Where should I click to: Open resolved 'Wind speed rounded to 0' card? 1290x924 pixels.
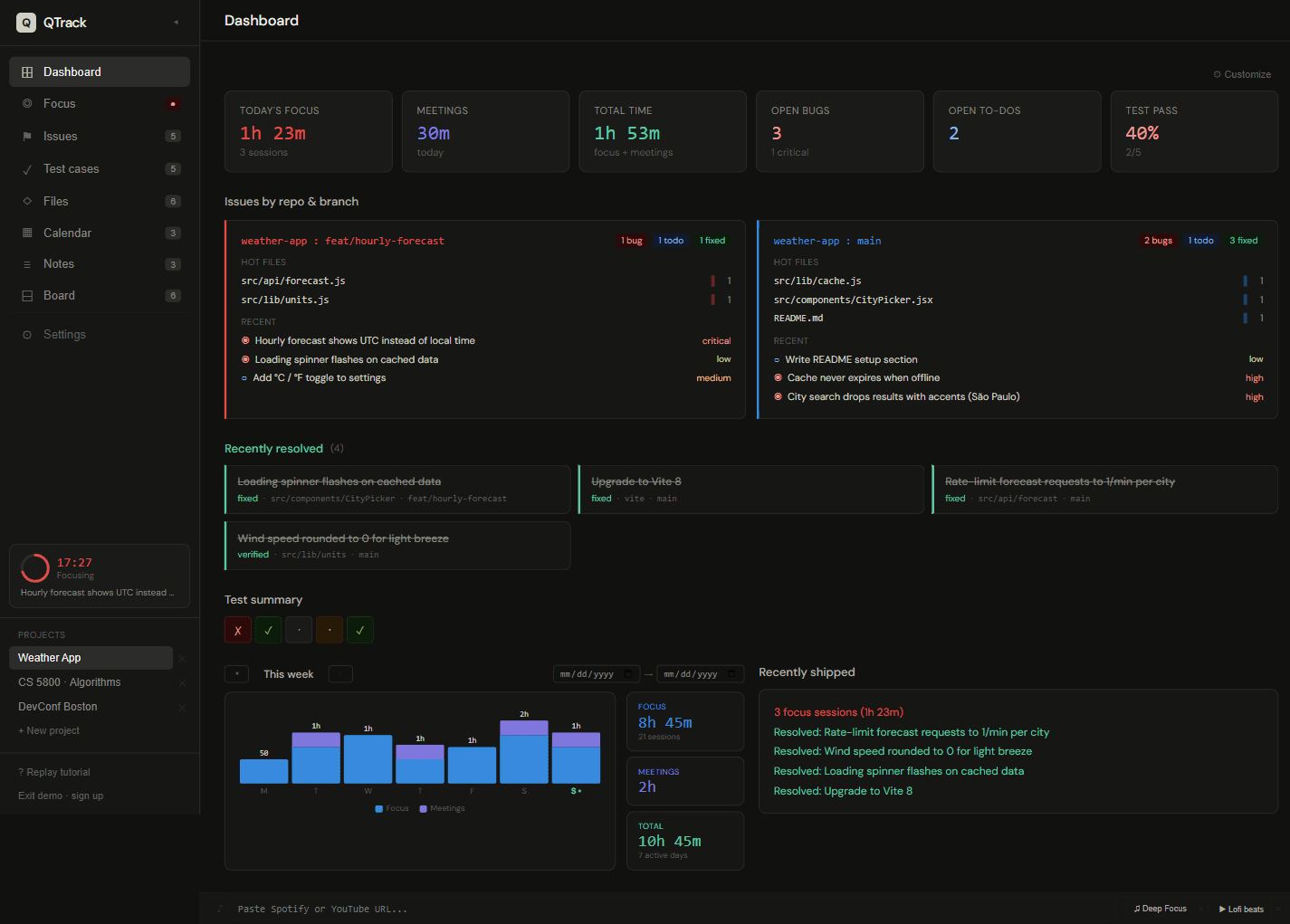[x=397, y=546]
